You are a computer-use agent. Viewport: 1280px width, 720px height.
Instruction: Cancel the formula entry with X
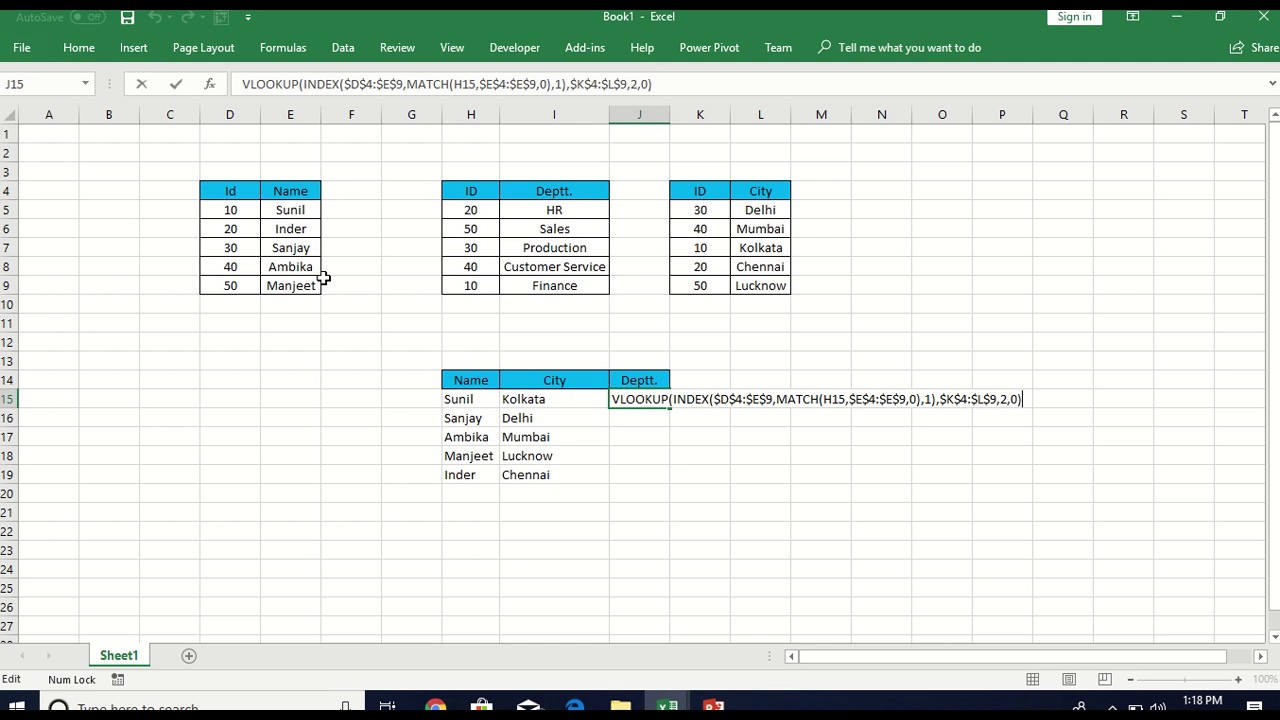(141, 84)
